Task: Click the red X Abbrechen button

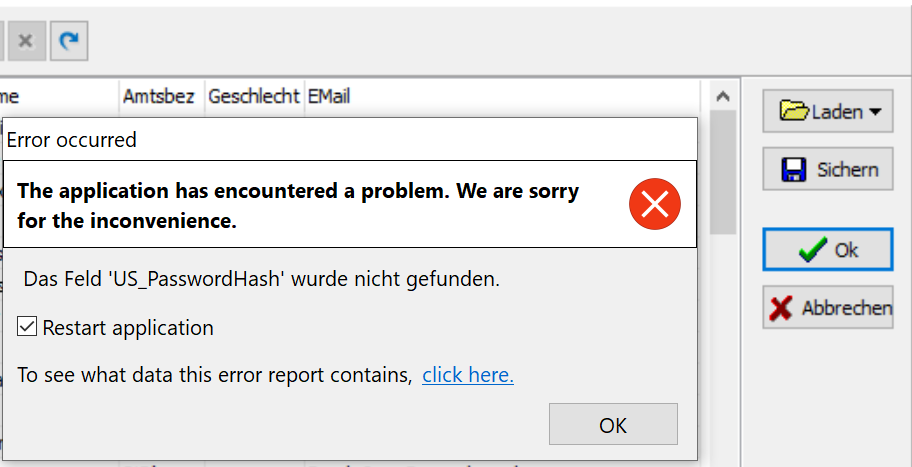Action: tap(828, 307)
